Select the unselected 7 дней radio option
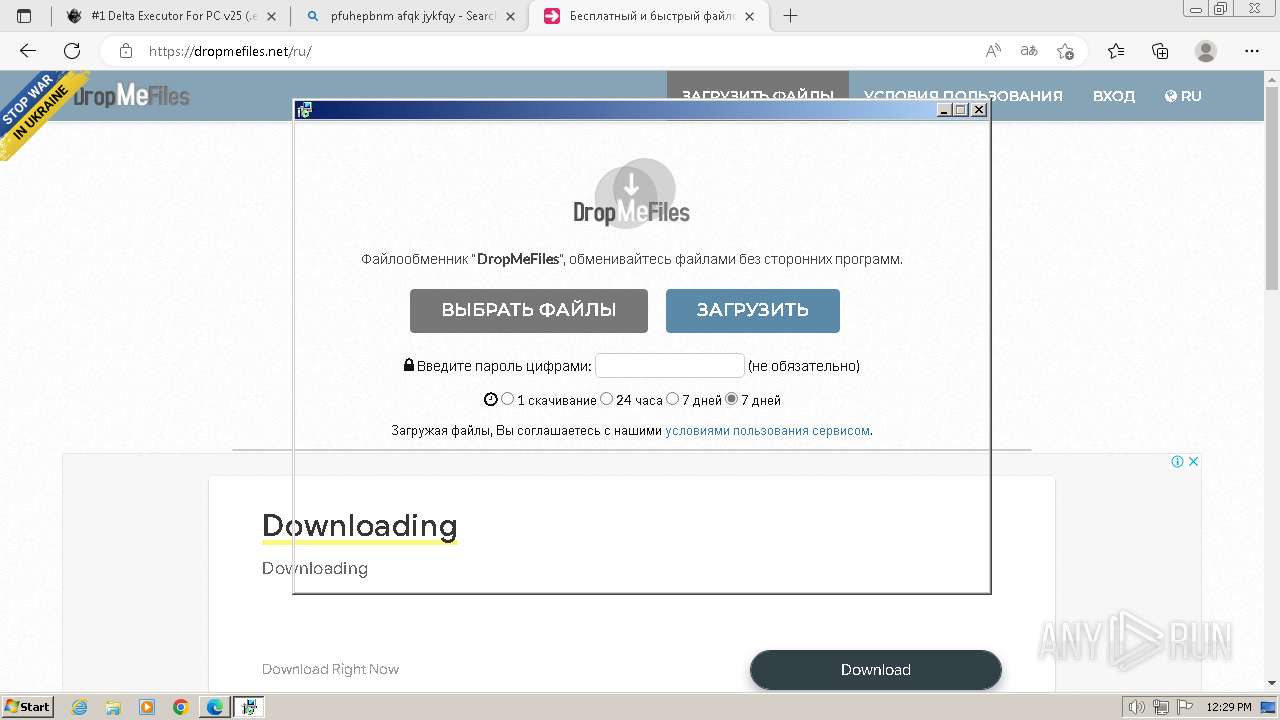The image size is (1280, 720). (x=672, y=399)
